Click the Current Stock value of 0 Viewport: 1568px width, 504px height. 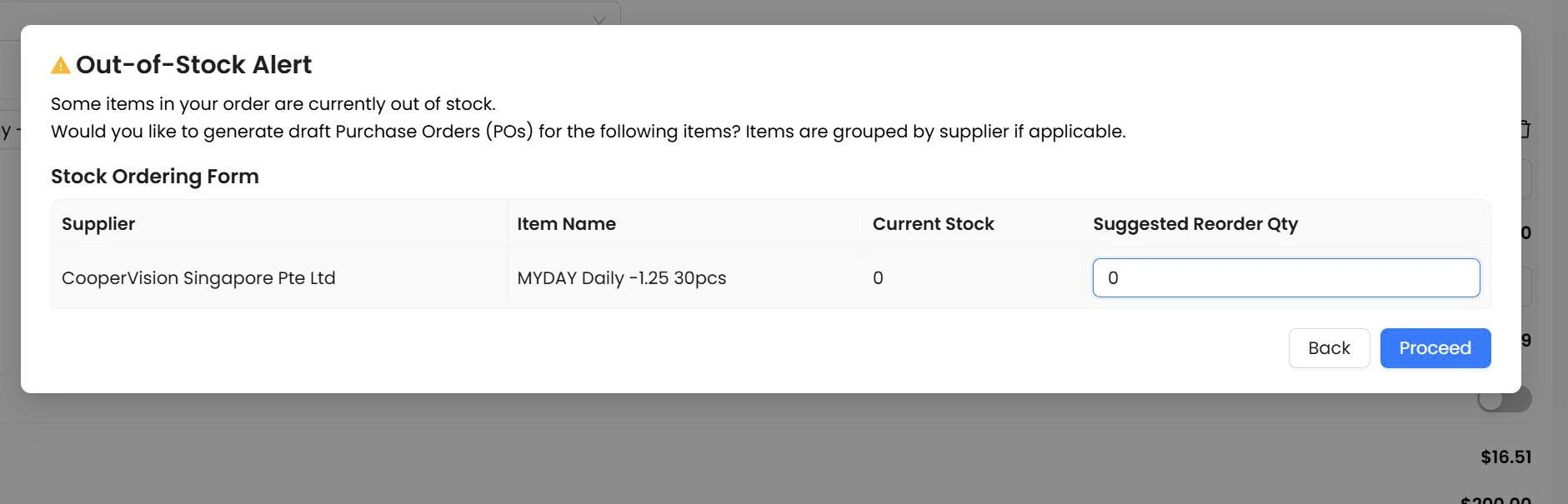878,278
